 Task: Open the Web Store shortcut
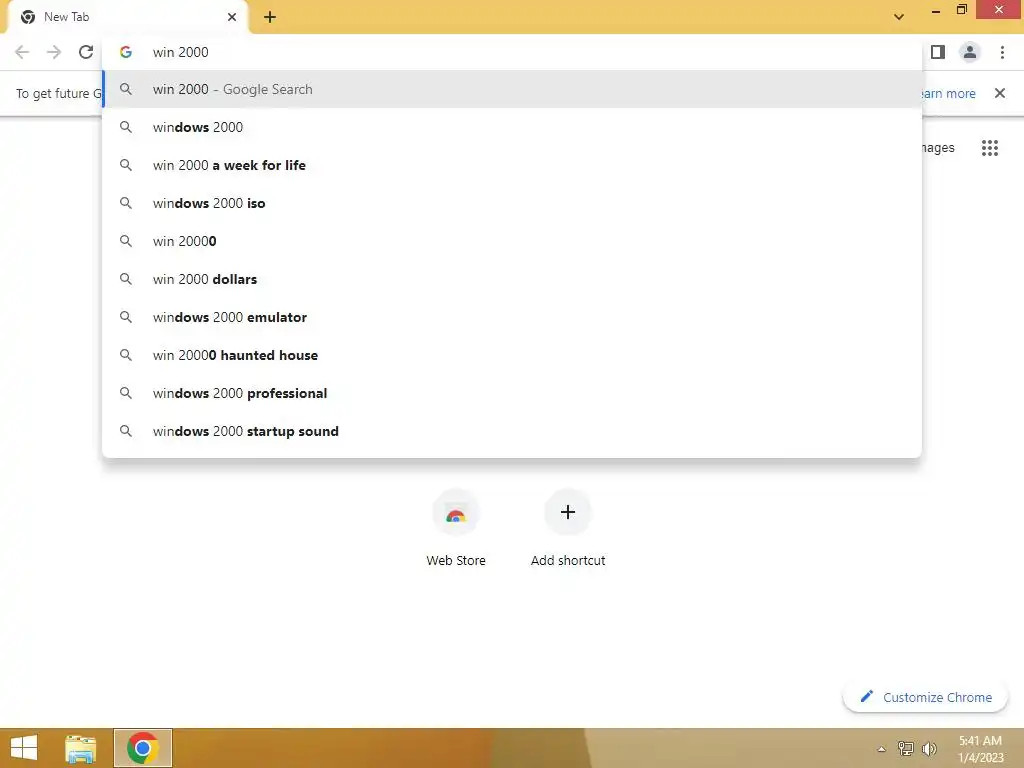456,528
